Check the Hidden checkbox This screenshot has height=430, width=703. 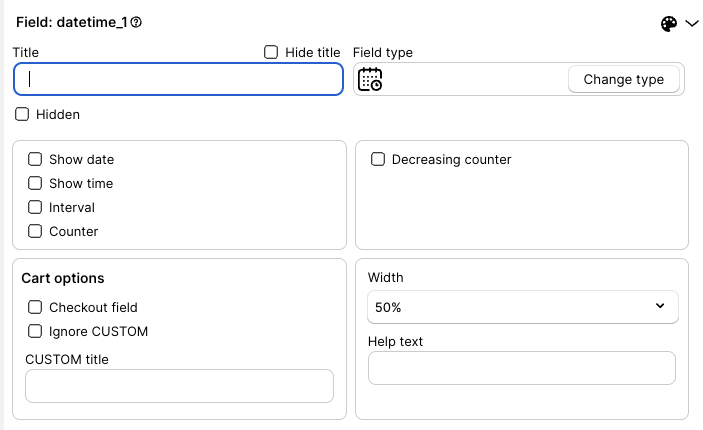pos(22,114)
